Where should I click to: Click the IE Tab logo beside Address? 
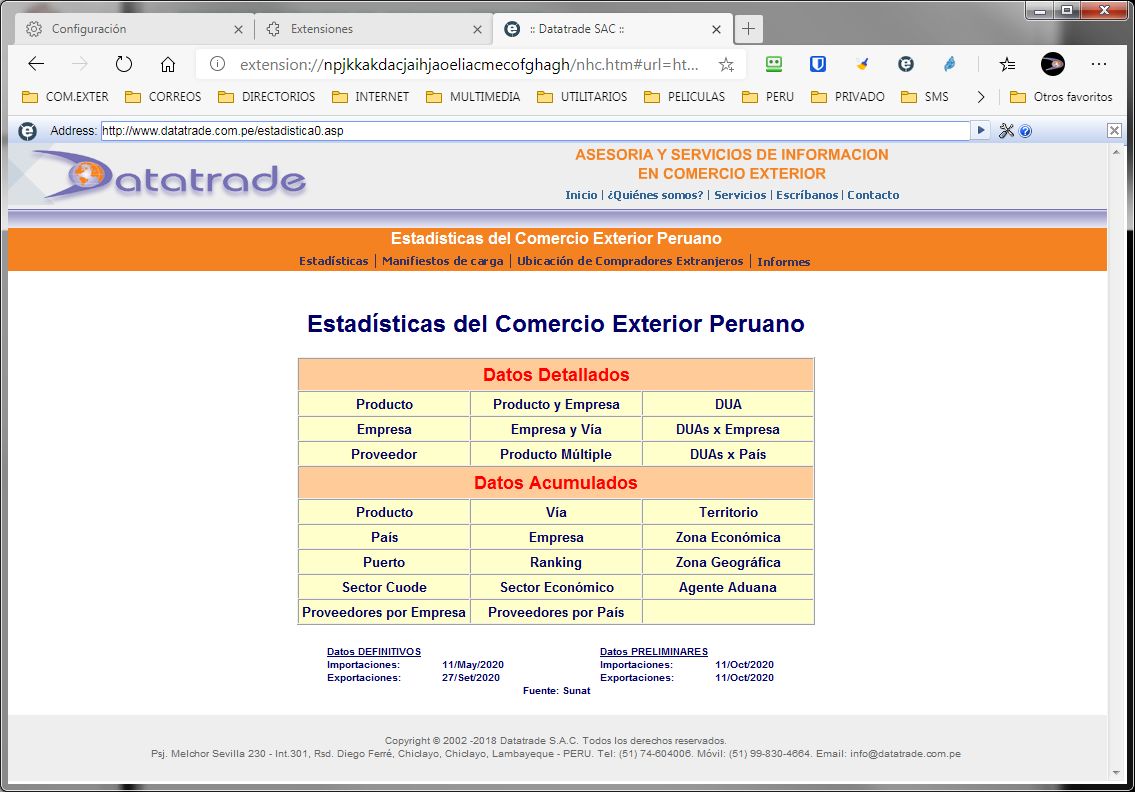coord(28,131)
